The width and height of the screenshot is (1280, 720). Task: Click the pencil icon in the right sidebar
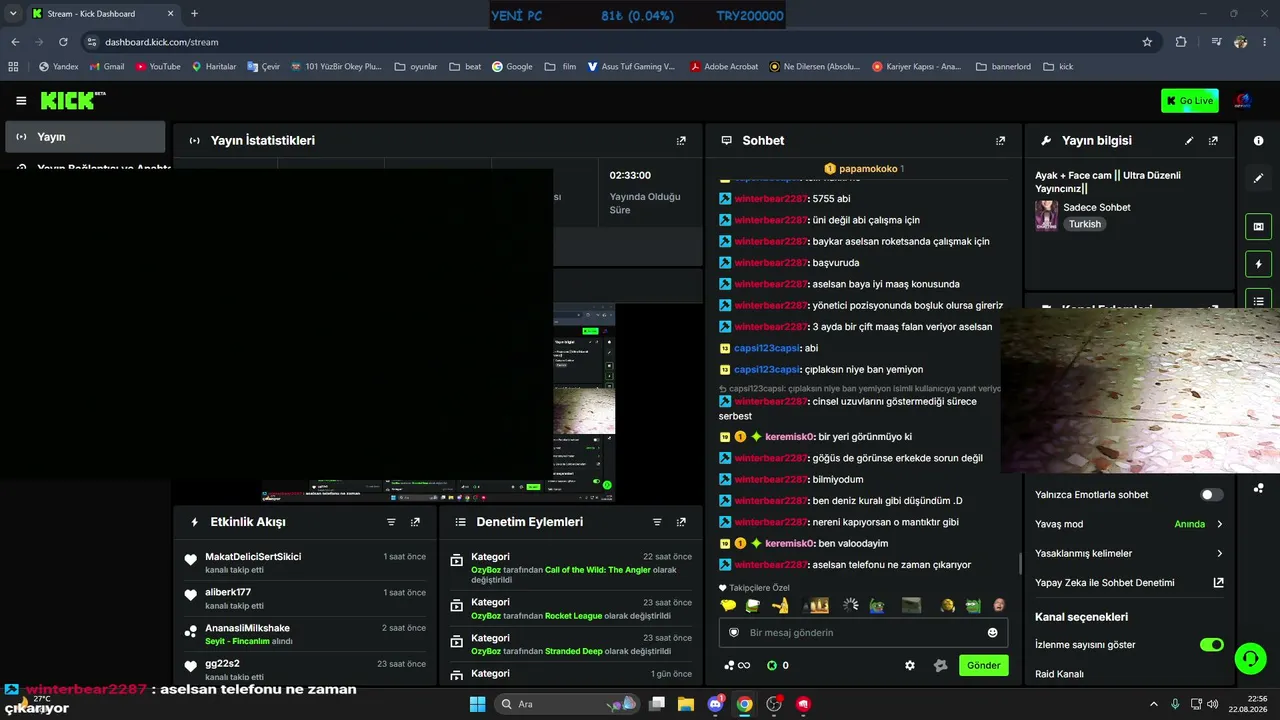(1258, 178)
